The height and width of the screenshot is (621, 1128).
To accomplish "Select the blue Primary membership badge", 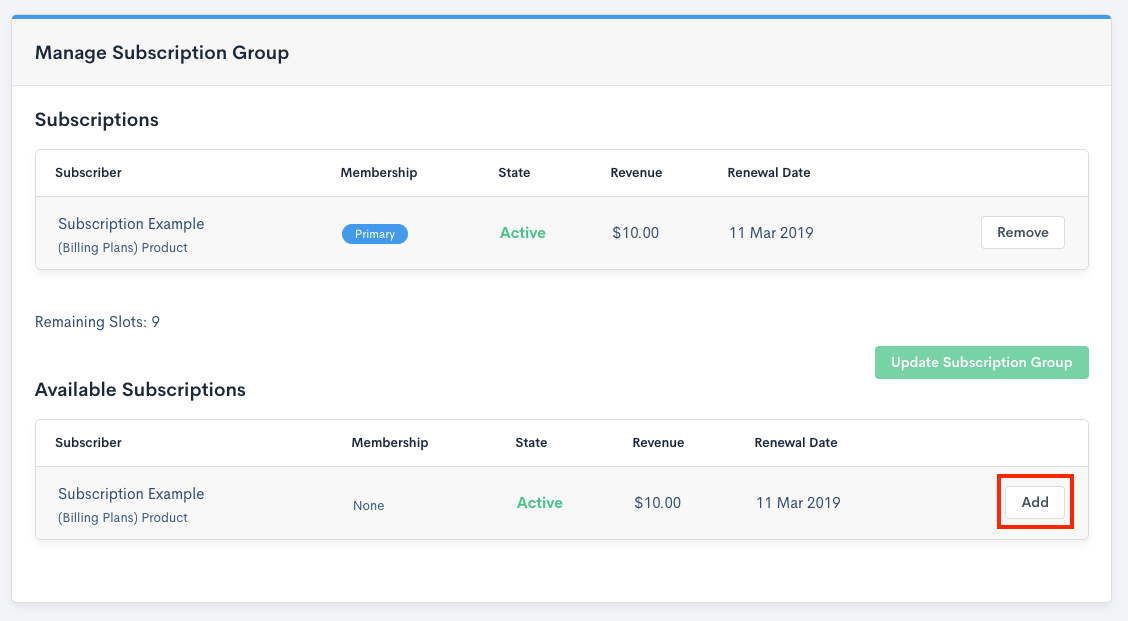I will click(375, 234).
